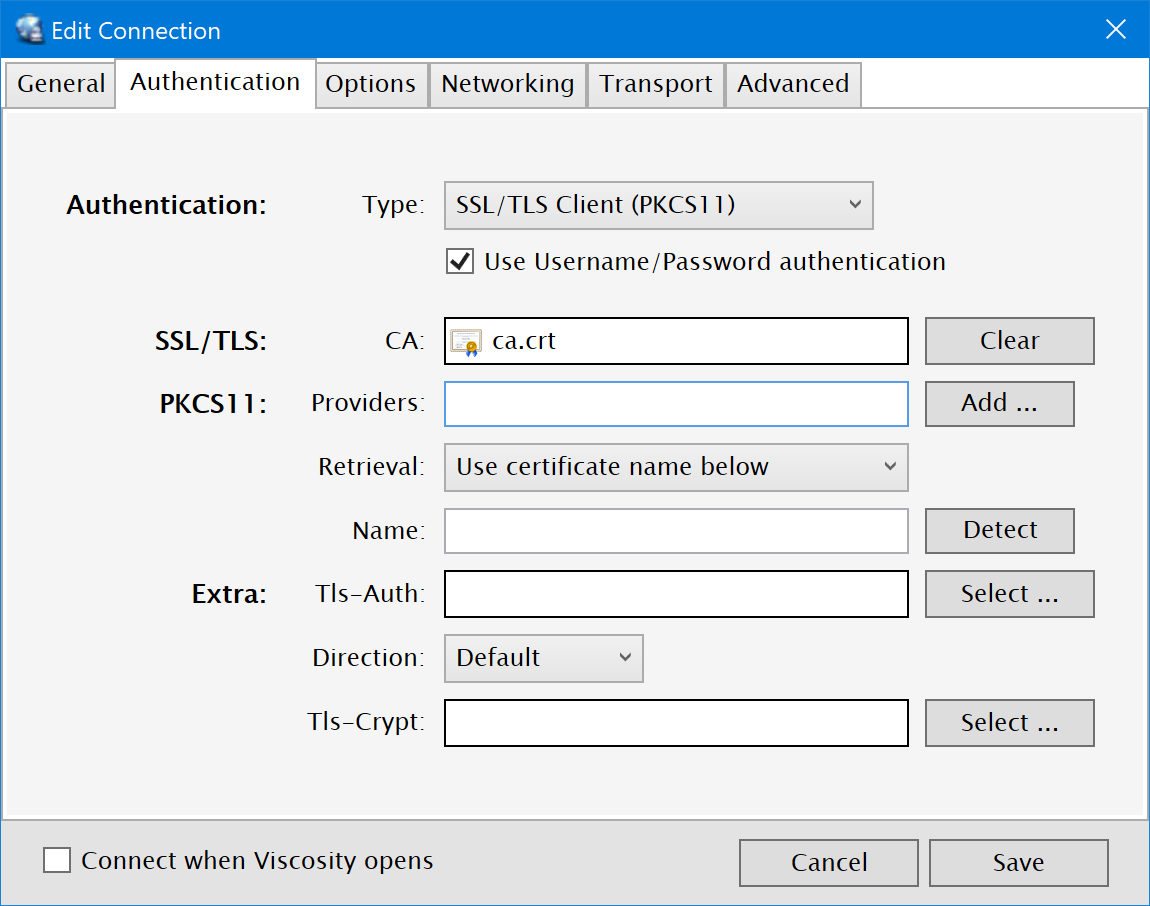Screen dimensions: 1150x906
Task: Click the Viscosity app icon in title bar
Action: [x=30, y=30]
